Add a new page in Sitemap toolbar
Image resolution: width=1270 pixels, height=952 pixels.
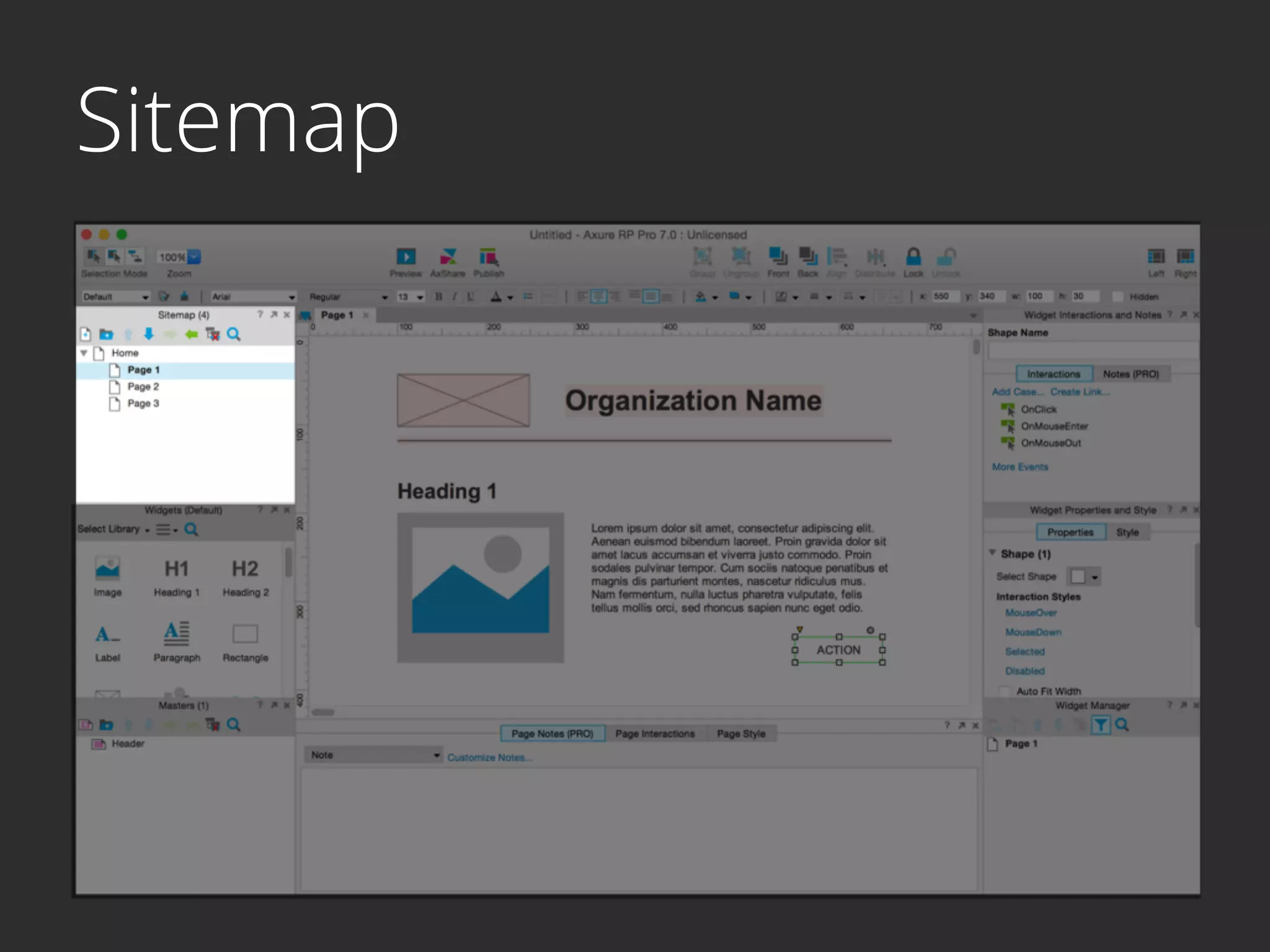point(86,335)
